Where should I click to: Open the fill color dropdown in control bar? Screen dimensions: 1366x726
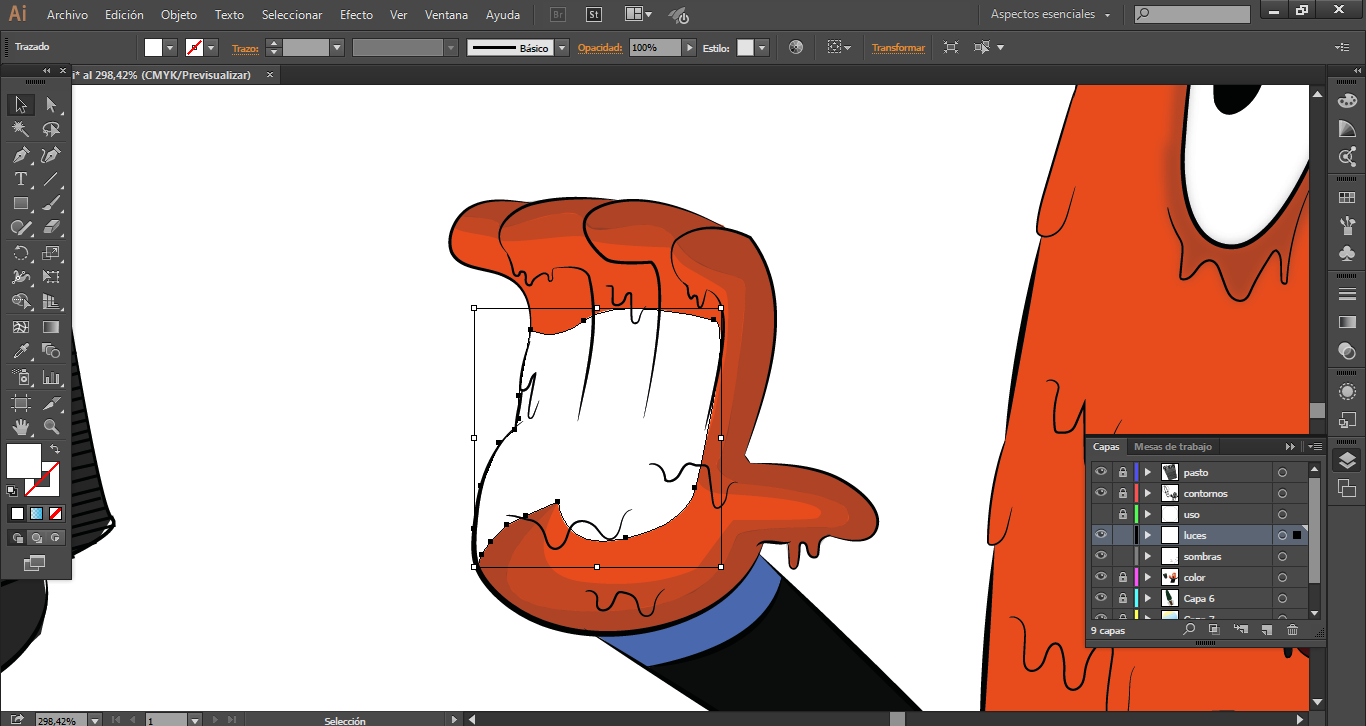(170, 48)
